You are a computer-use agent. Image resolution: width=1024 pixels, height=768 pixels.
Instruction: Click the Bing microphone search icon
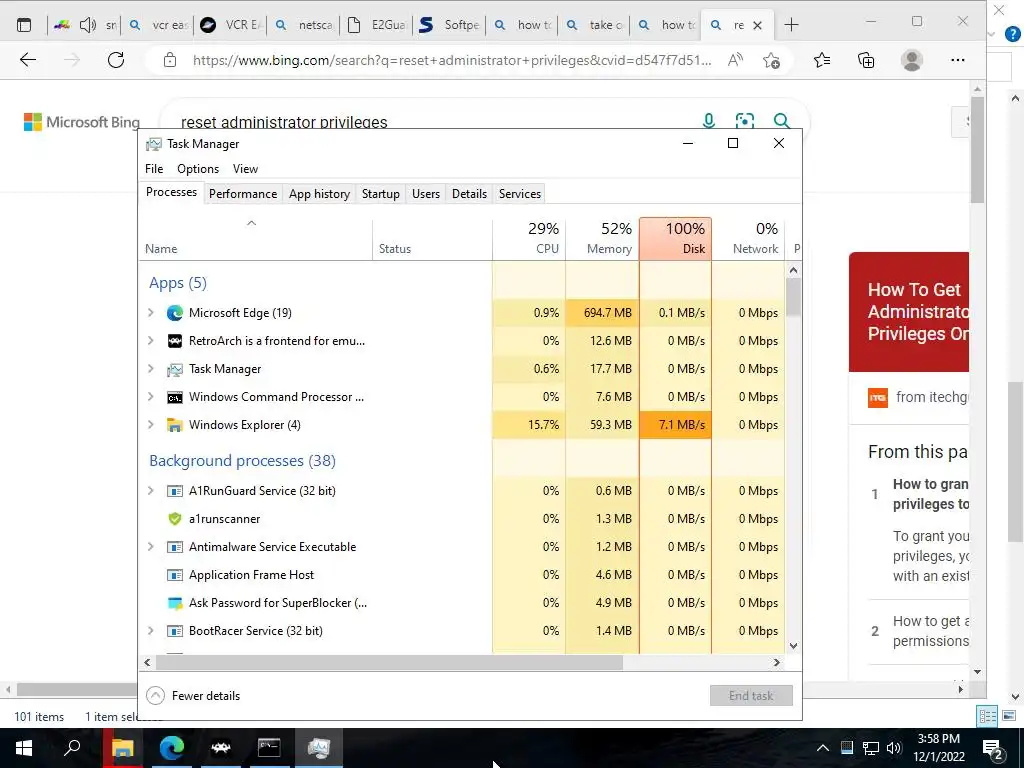(x=709, y=121)
